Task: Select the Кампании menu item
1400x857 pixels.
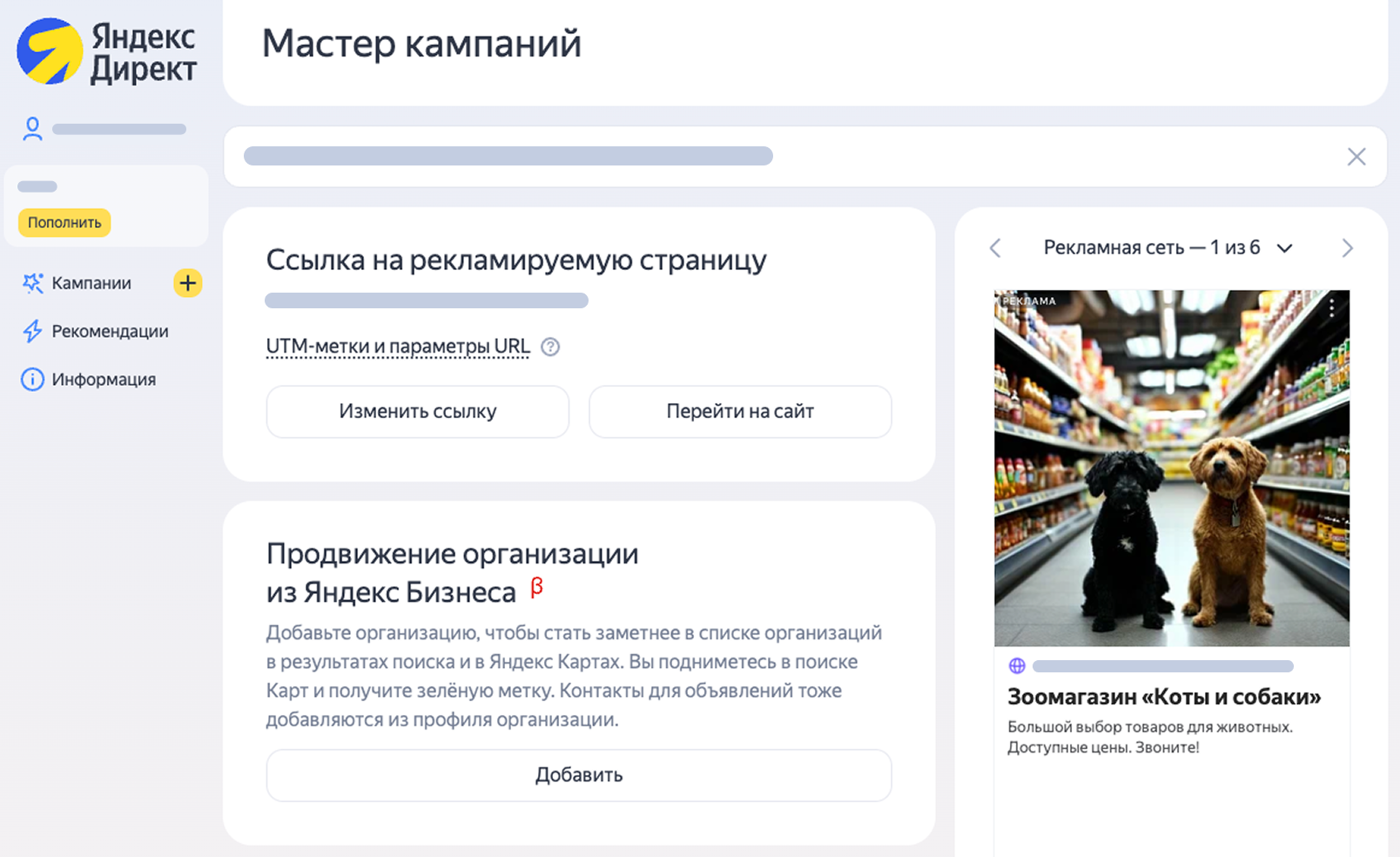Action: [91, 283]
